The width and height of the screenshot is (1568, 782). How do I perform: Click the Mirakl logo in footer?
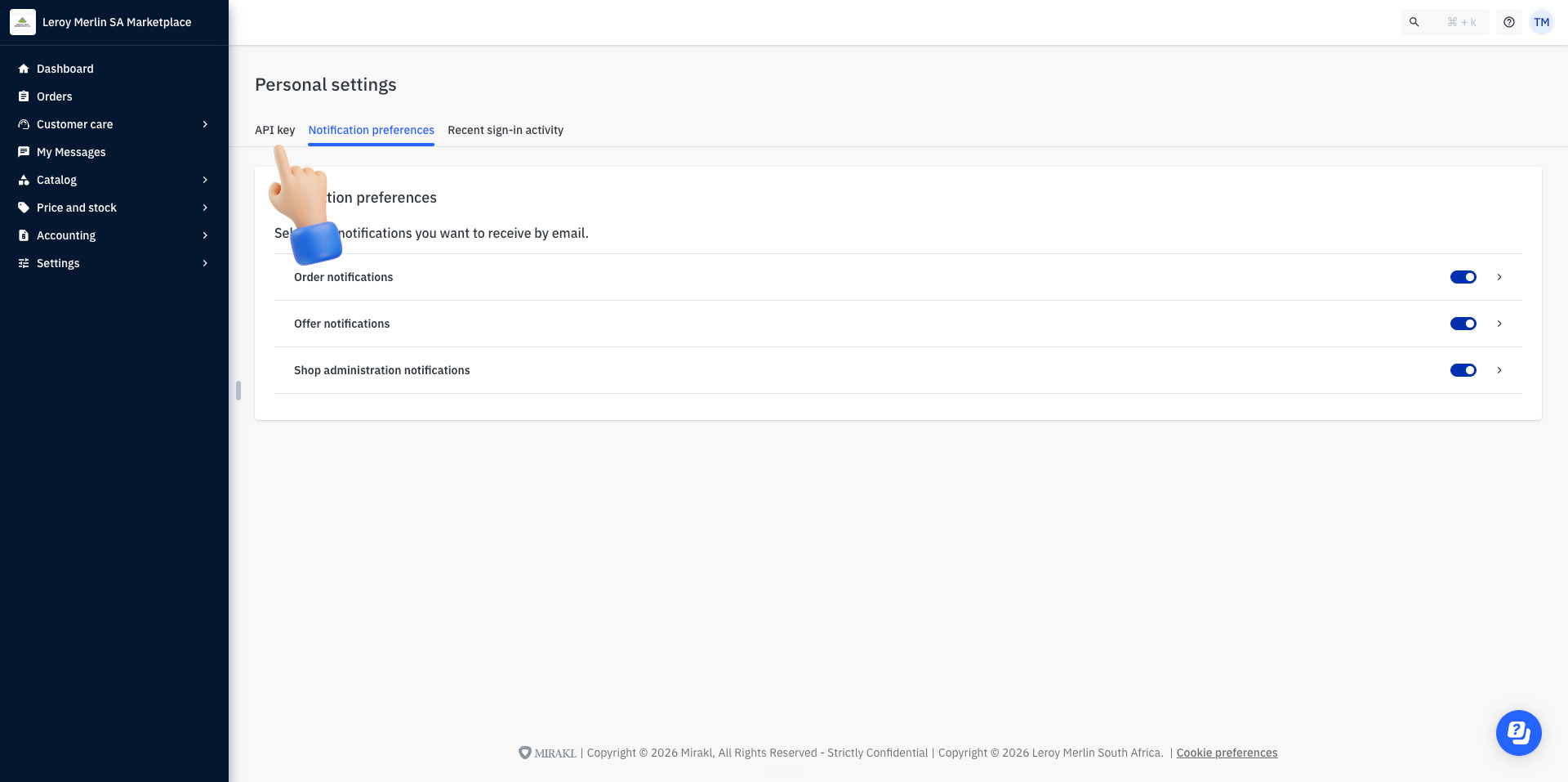pos(547,753)
